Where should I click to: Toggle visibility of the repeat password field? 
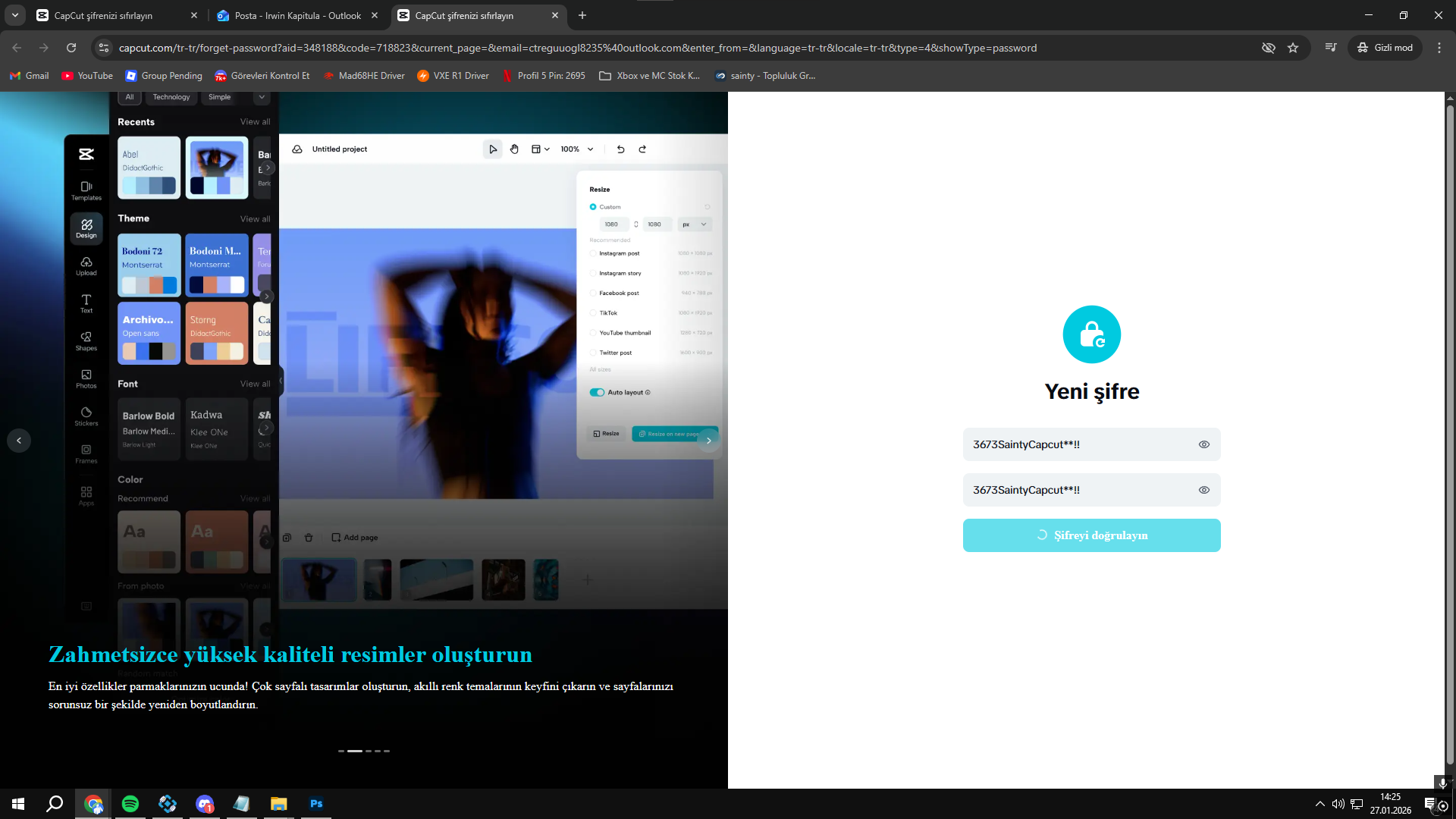click(x=1203, y=490)
